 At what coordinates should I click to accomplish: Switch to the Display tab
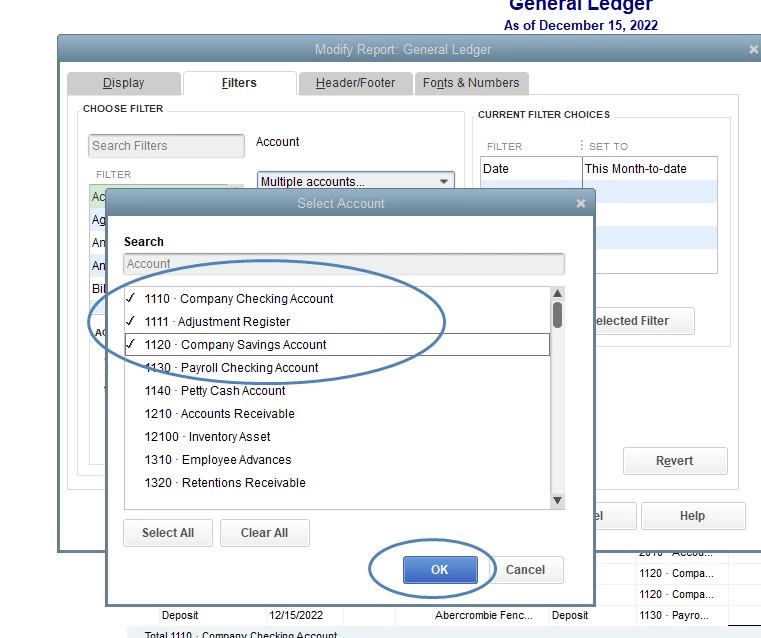point(124,83)
